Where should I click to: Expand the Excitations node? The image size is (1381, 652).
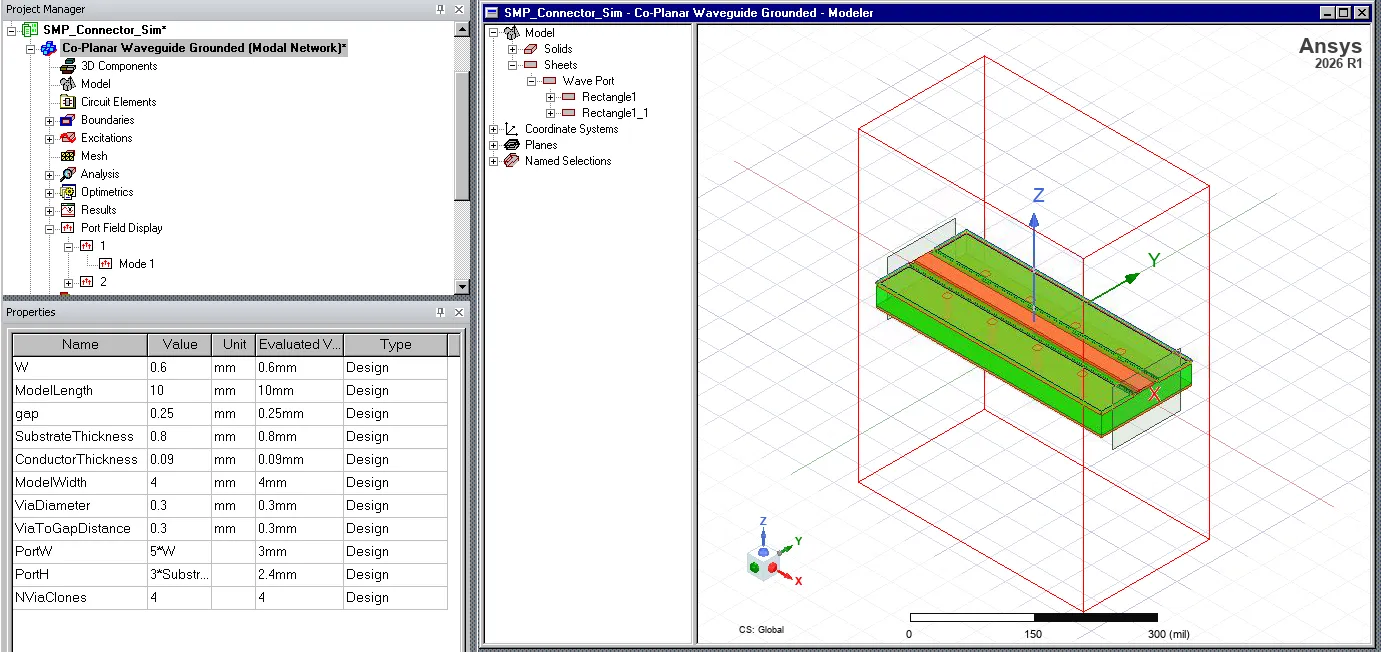50,138
